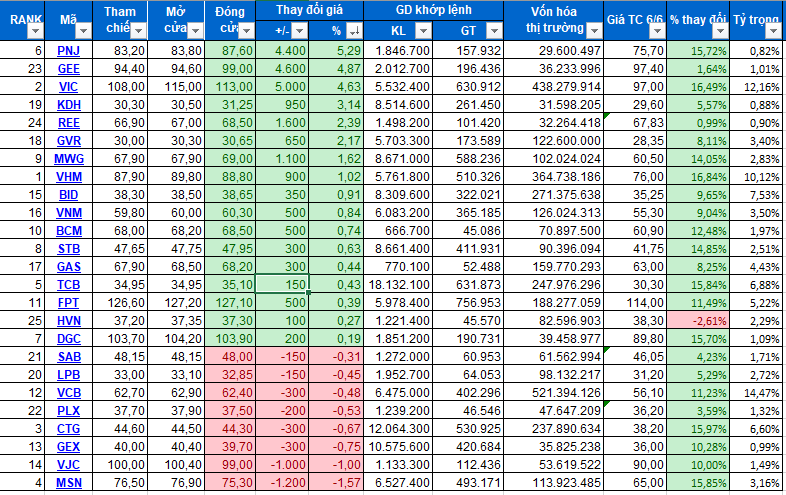Select market cap cell 438.279.914
Viewport: 786px width, 495px height.
553,87
